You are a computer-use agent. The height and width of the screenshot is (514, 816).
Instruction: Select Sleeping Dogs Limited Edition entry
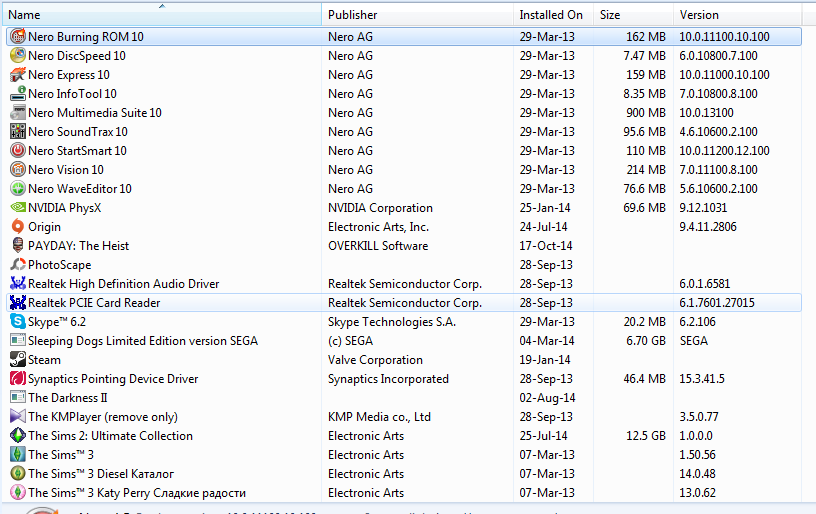coord(142,340)
